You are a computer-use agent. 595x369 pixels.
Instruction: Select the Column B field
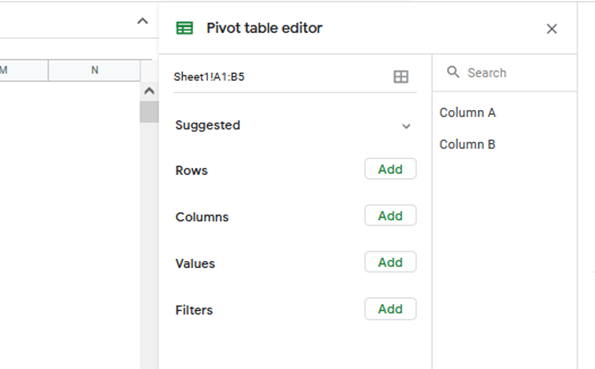468,144
